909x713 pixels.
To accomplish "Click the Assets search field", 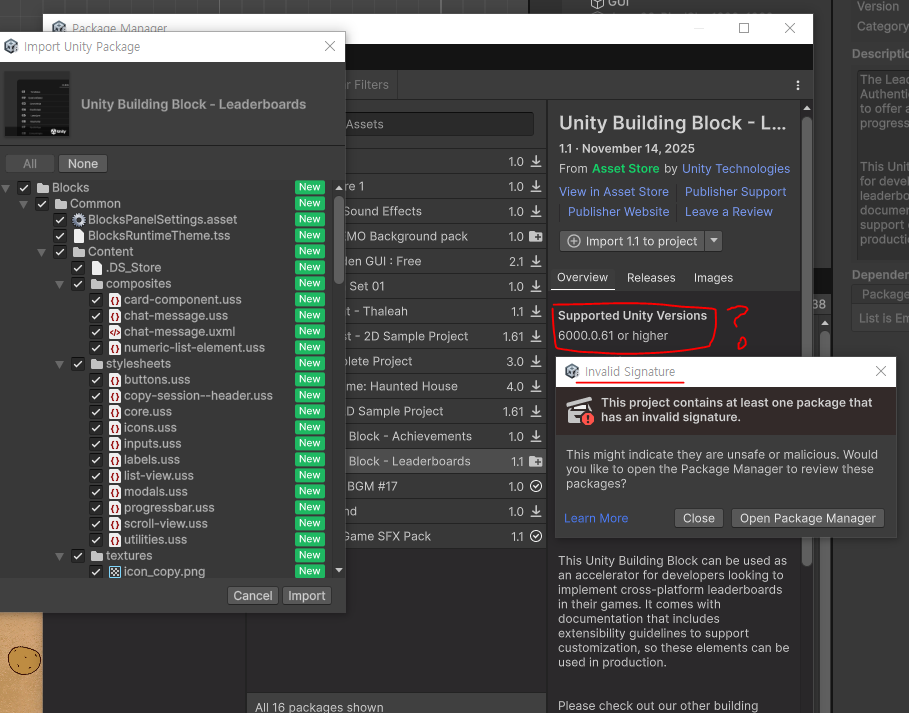I will tap(439, 124).
